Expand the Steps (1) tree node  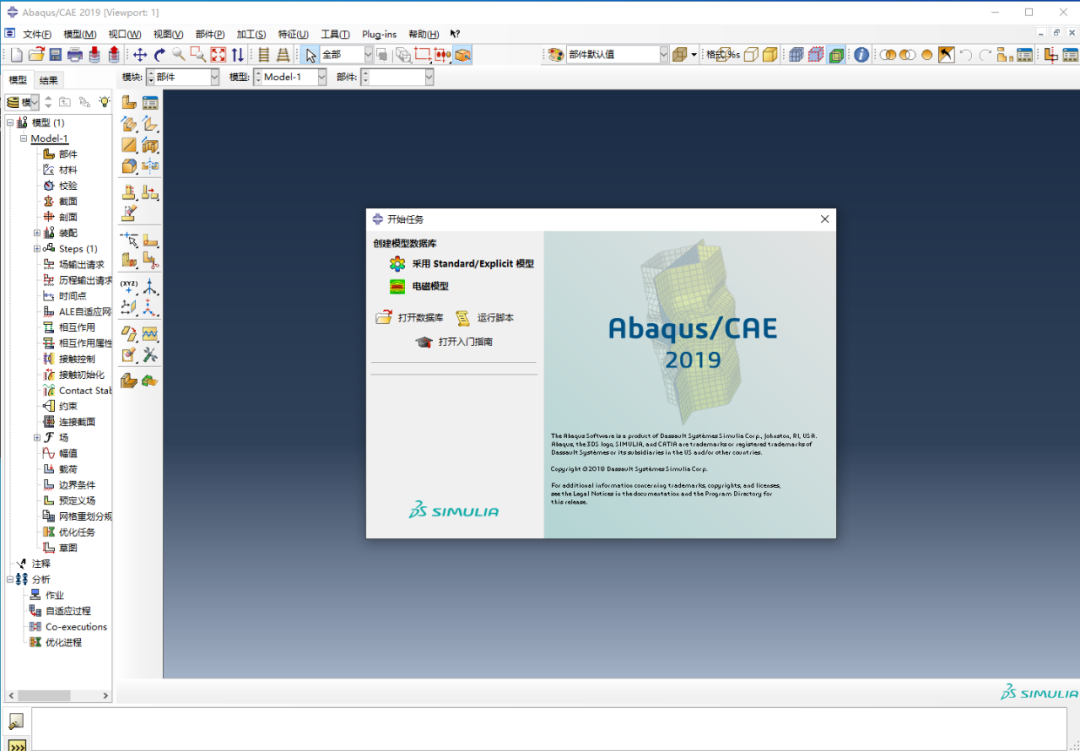coord(37,249)
